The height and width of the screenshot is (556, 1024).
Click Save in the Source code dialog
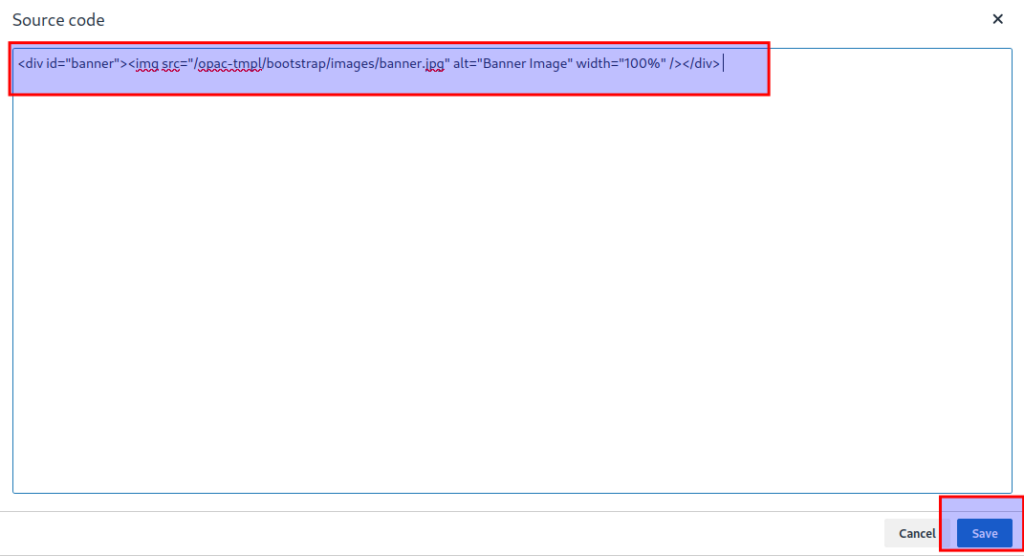pyautogui.click(x=984, y=533)
